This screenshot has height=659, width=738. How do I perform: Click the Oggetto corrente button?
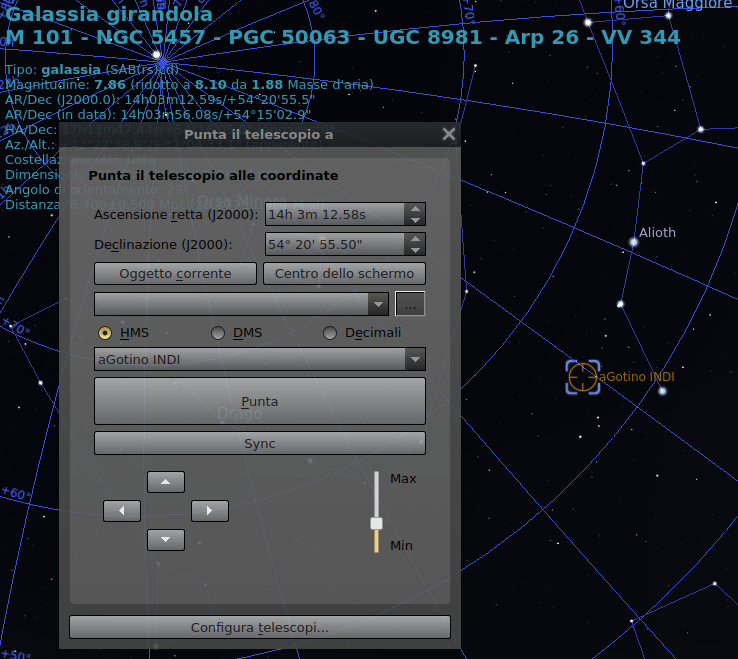pos(175,273)
